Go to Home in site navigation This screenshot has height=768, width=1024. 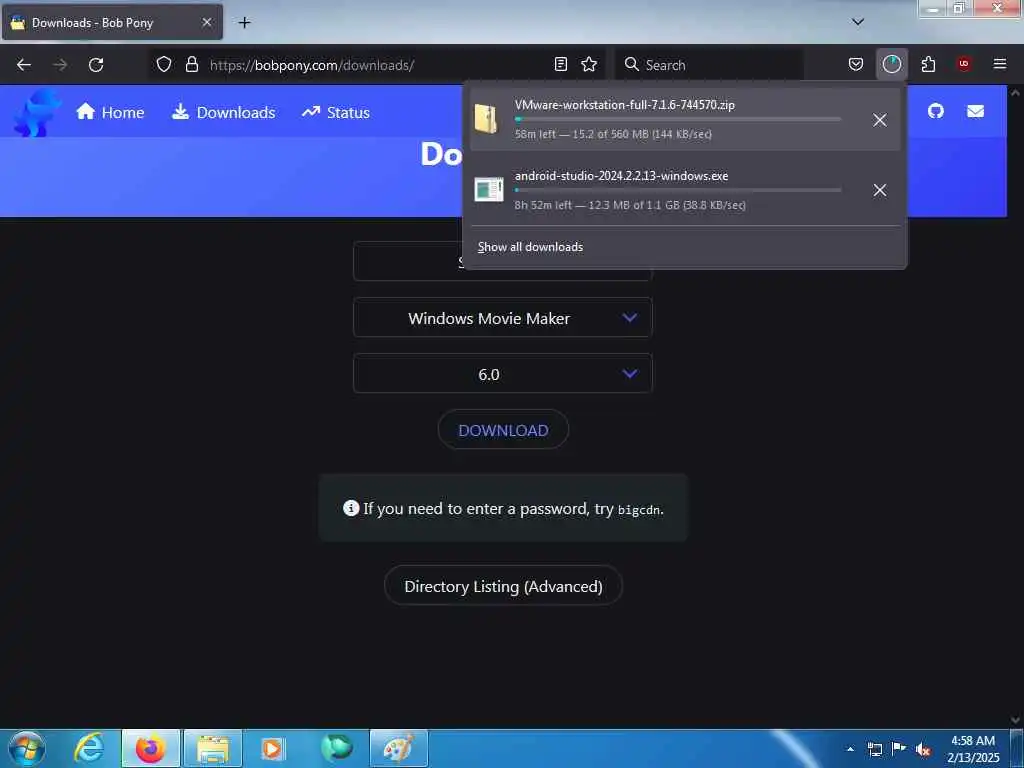[110, 112]
